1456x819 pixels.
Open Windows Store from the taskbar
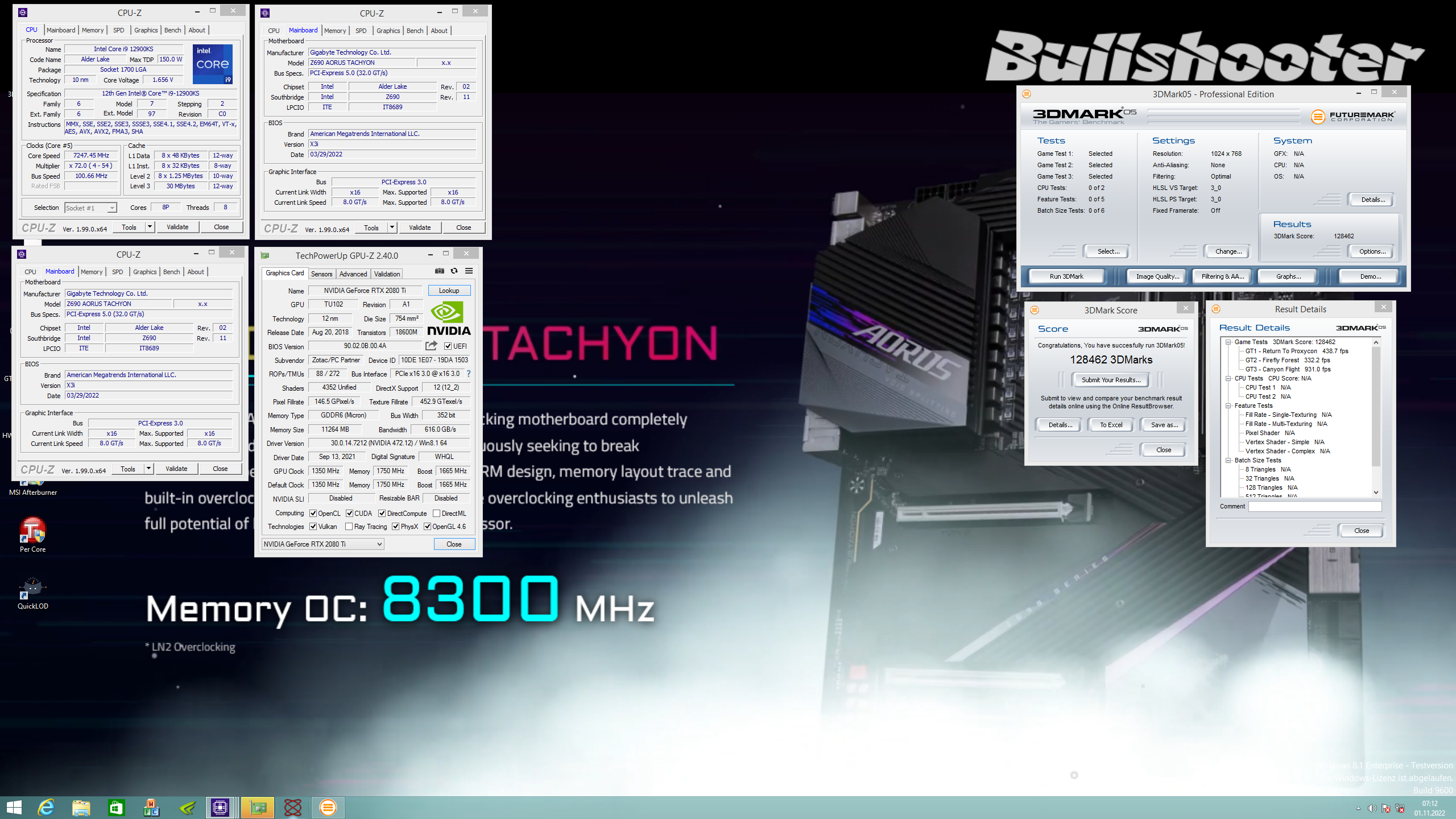(116, 807)
